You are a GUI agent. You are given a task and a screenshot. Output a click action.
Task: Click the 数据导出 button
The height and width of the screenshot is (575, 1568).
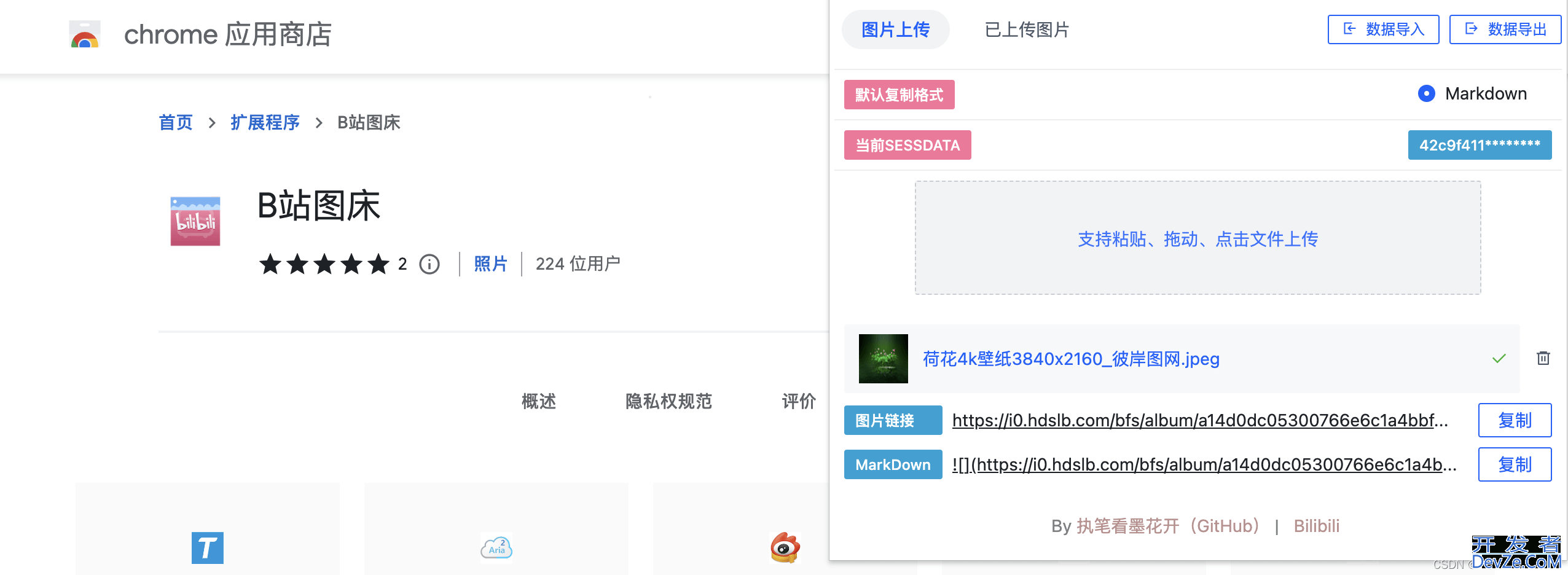[1505, 29]
